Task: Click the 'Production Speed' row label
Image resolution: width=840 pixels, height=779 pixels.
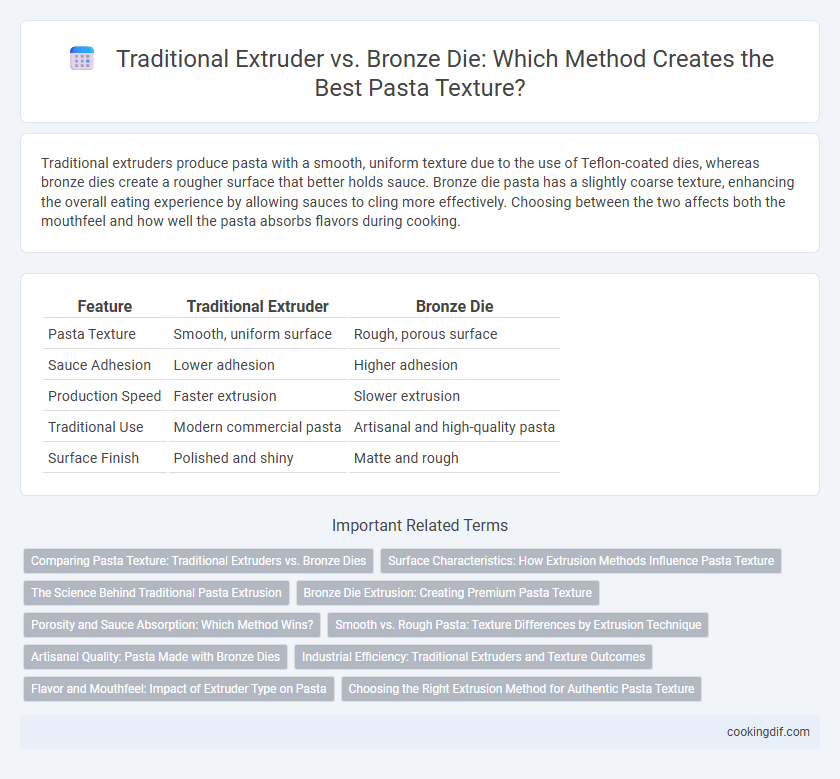Action: [104, 396]
